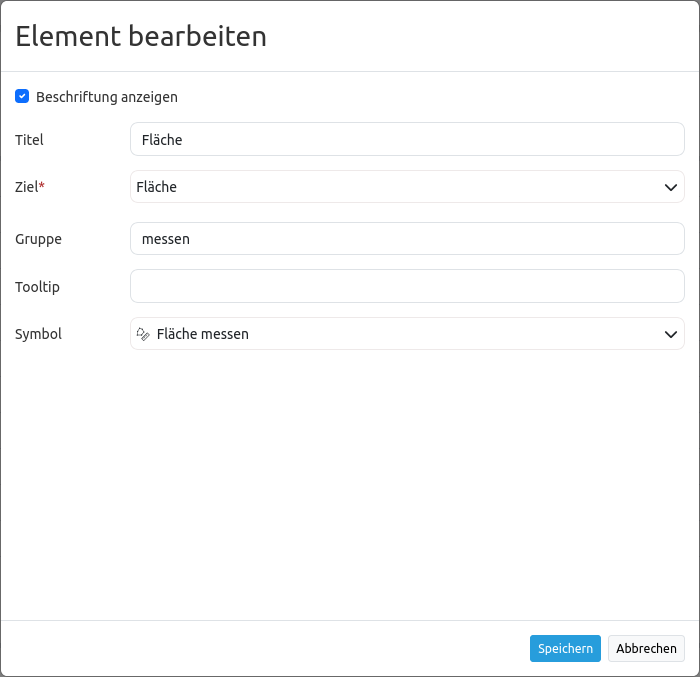Place cursor after 'Fläche' in Titel field
Viewport: 700px width, 677px height.
click(183, 140)
